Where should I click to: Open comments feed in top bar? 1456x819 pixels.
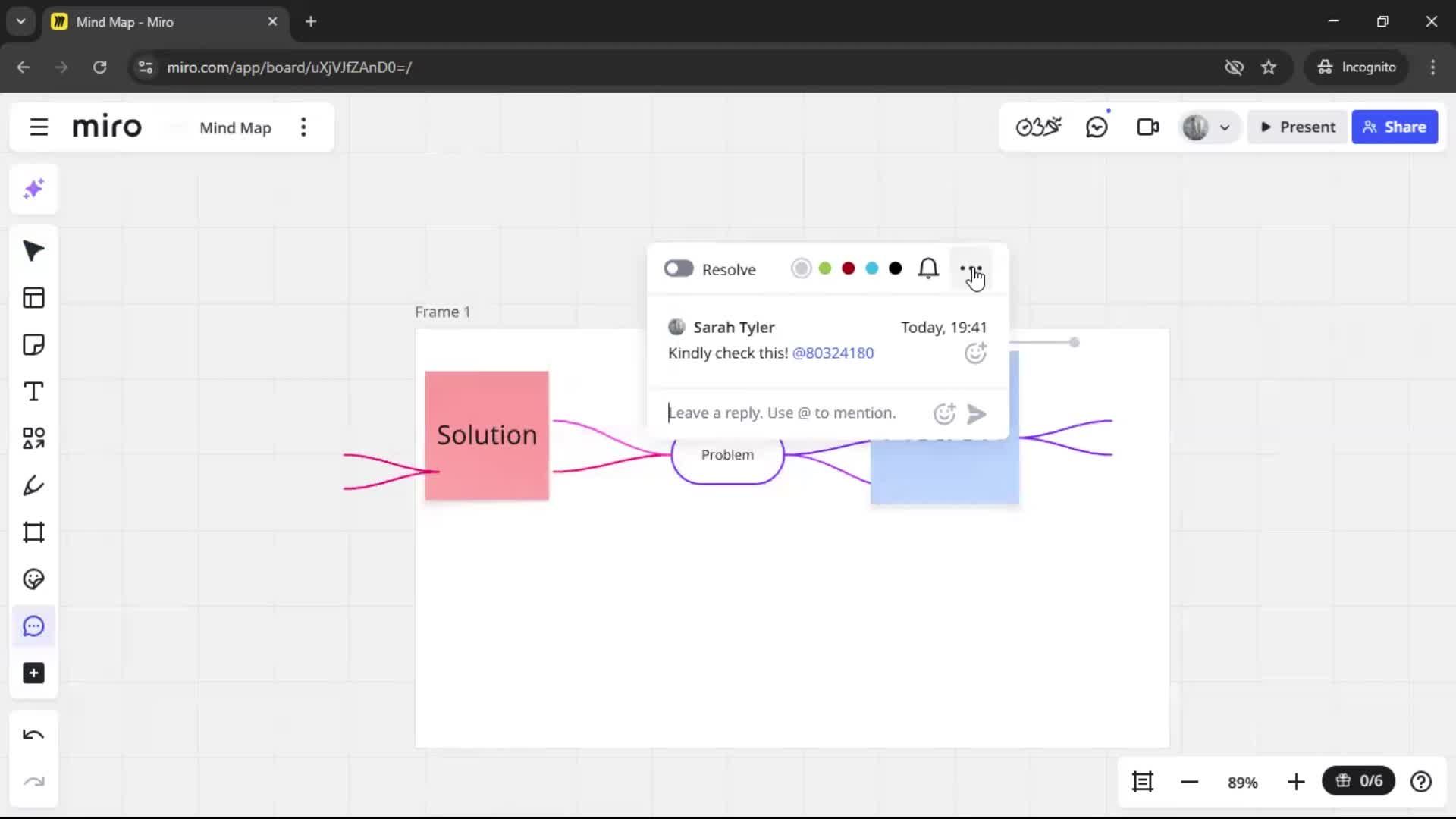tap(1097, 127)
